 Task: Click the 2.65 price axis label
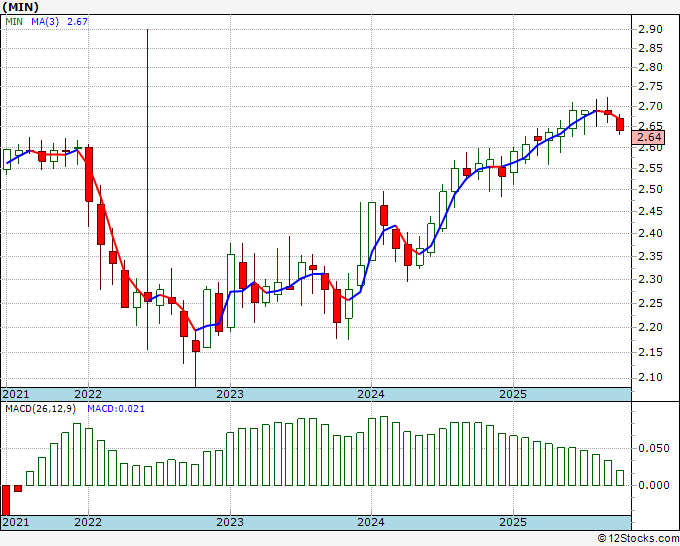tap(650, 126)
